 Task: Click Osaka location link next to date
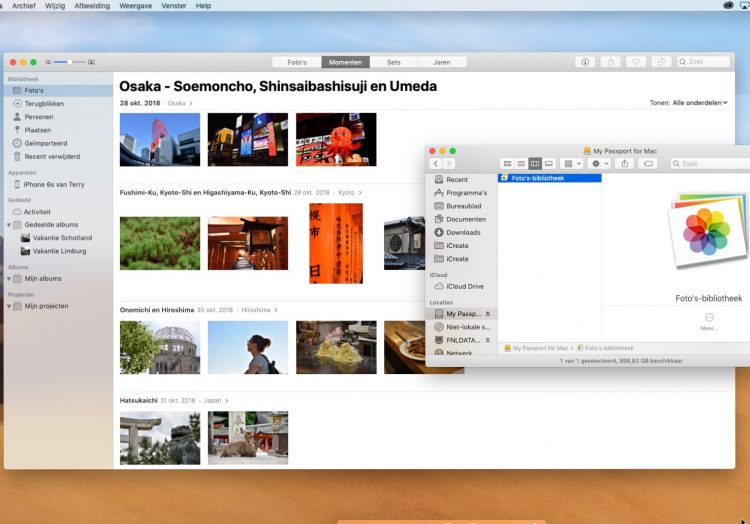click(x=178, y=103)
